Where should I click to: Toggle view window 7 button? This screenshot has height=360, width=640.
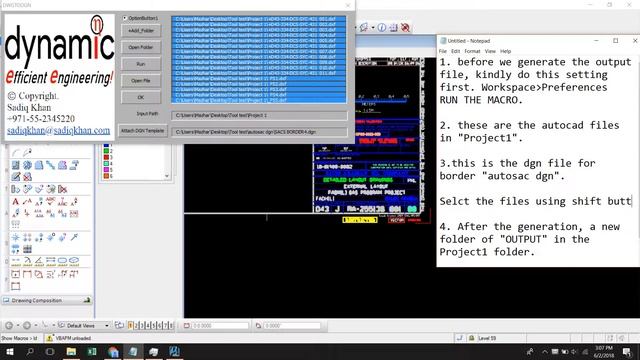[x=165, y=325]
